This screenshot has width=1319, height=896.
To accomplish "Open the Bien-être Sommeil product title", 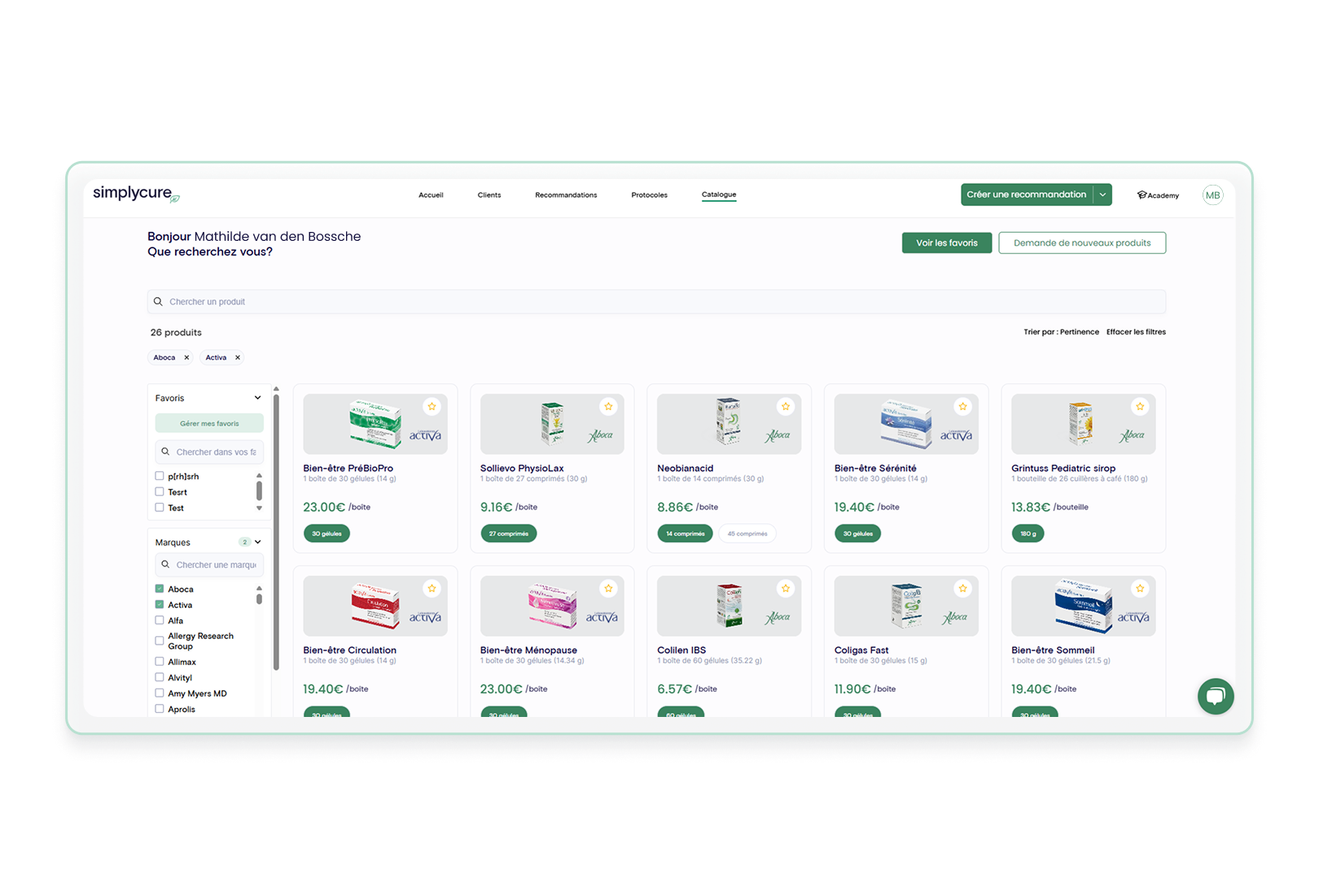I will [x=1053, y=650].
